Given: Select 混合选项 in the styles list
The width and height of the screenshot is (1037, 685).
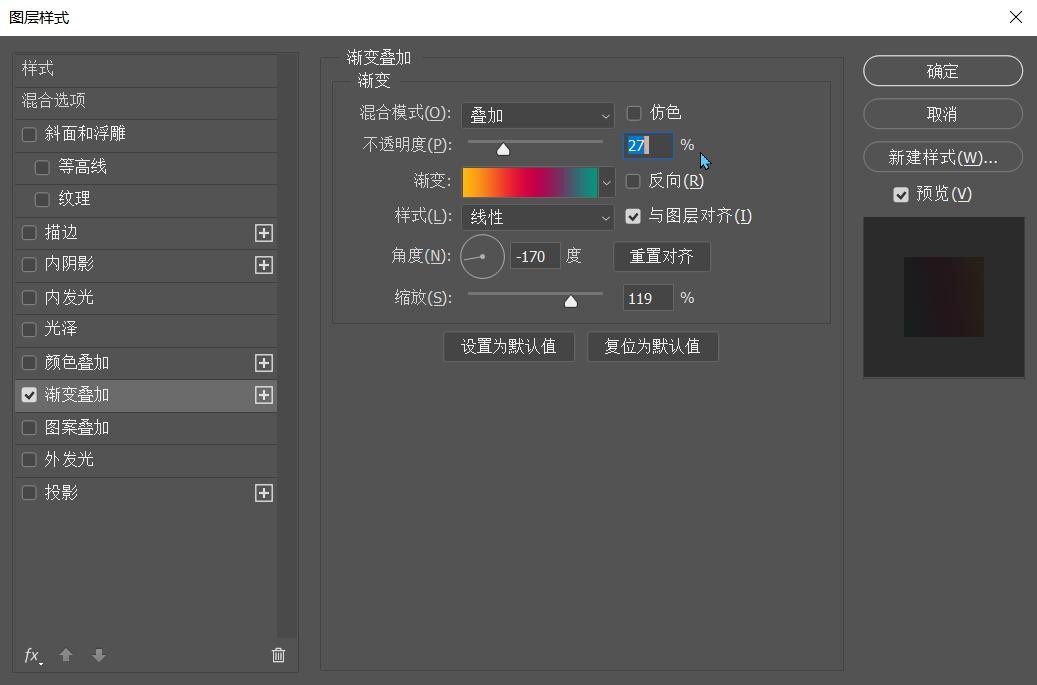Looking at the screenshot, I should tap(54, 101).
